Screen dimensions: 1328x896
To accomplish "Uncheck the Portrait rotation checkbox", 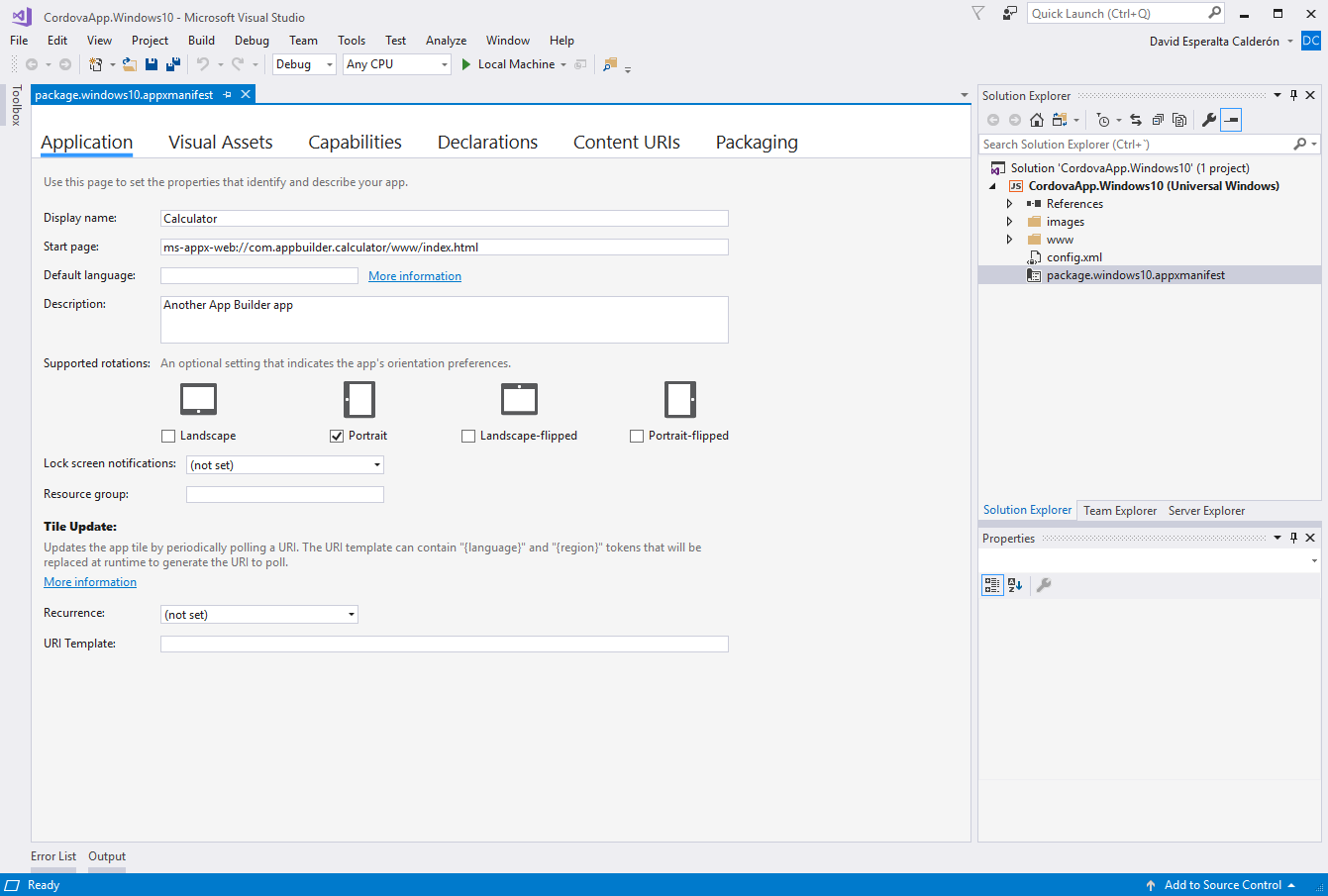I will tap(337, 436).
